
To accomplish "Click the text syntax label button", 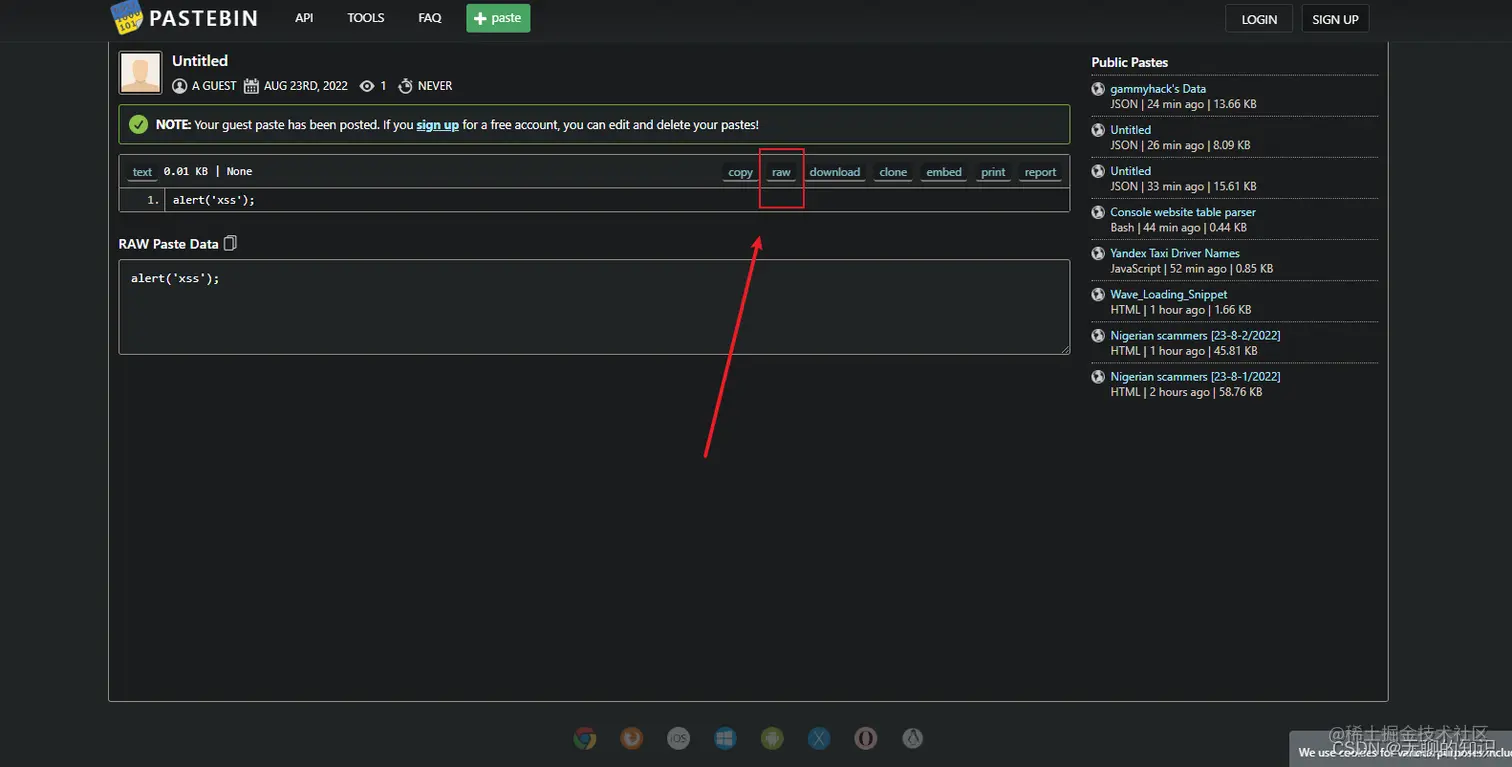I will (143, 172).
